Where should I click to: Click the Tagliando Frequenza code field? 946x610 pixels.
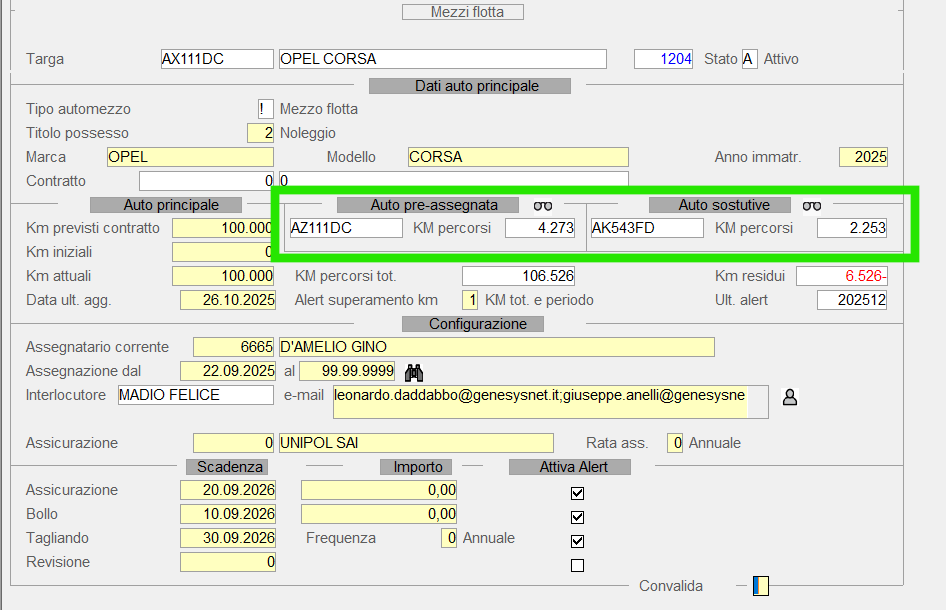tap(449, 538)
